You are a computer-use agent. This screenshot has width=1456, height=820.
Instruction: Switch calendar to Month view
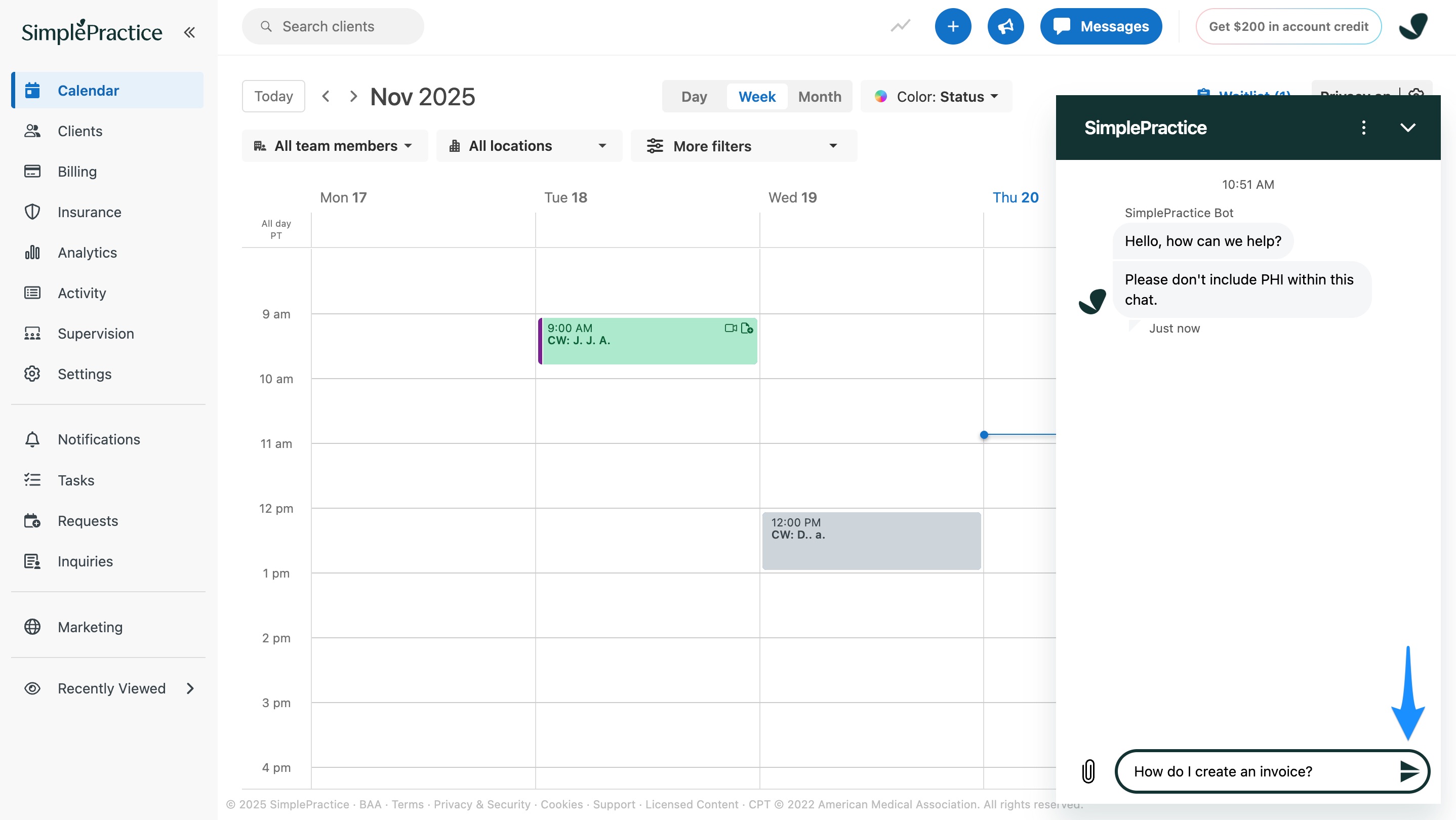pos(820,97)
